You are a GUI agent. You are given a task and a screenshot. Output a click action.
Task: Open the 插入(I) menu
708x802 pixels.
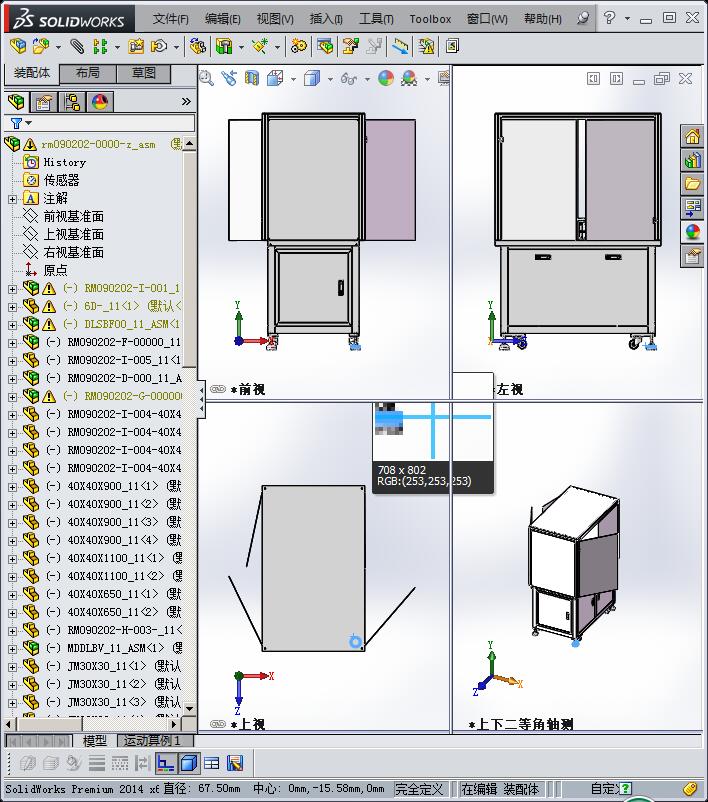326,19
